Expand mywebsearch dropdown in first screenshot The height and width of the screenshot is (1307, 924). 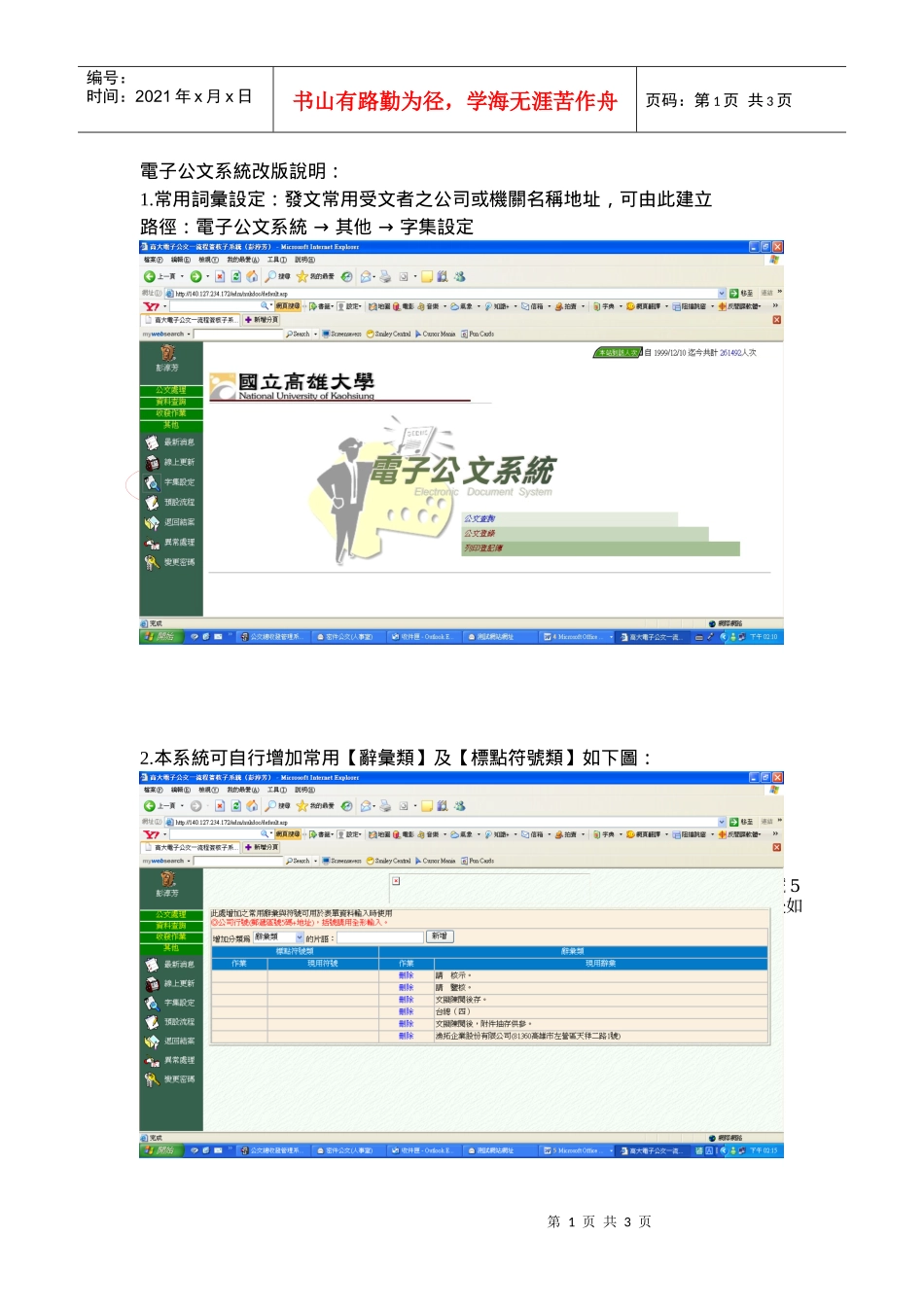pos(189,334)
